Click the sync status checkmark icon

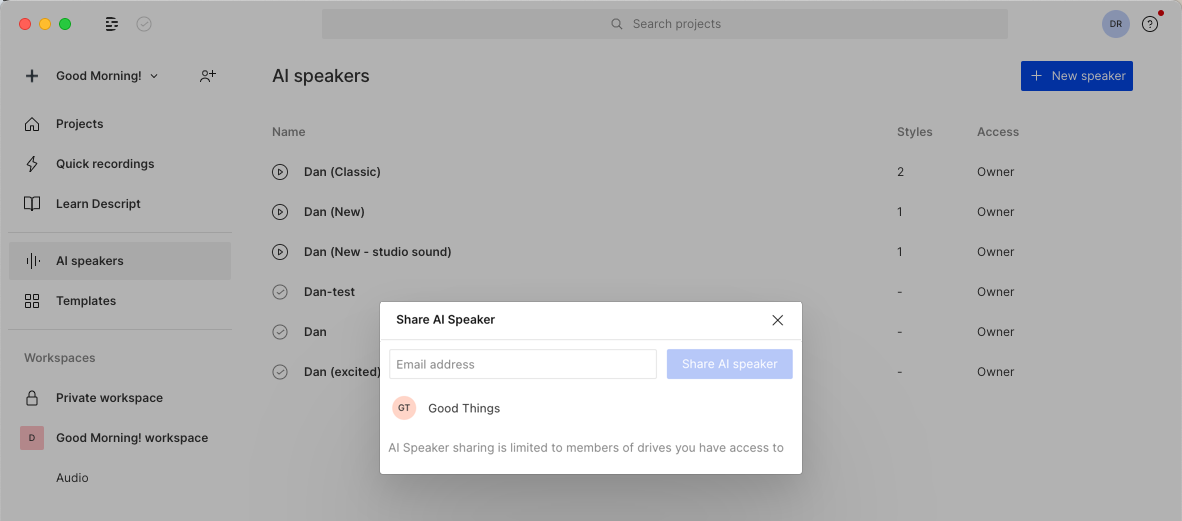144,24
